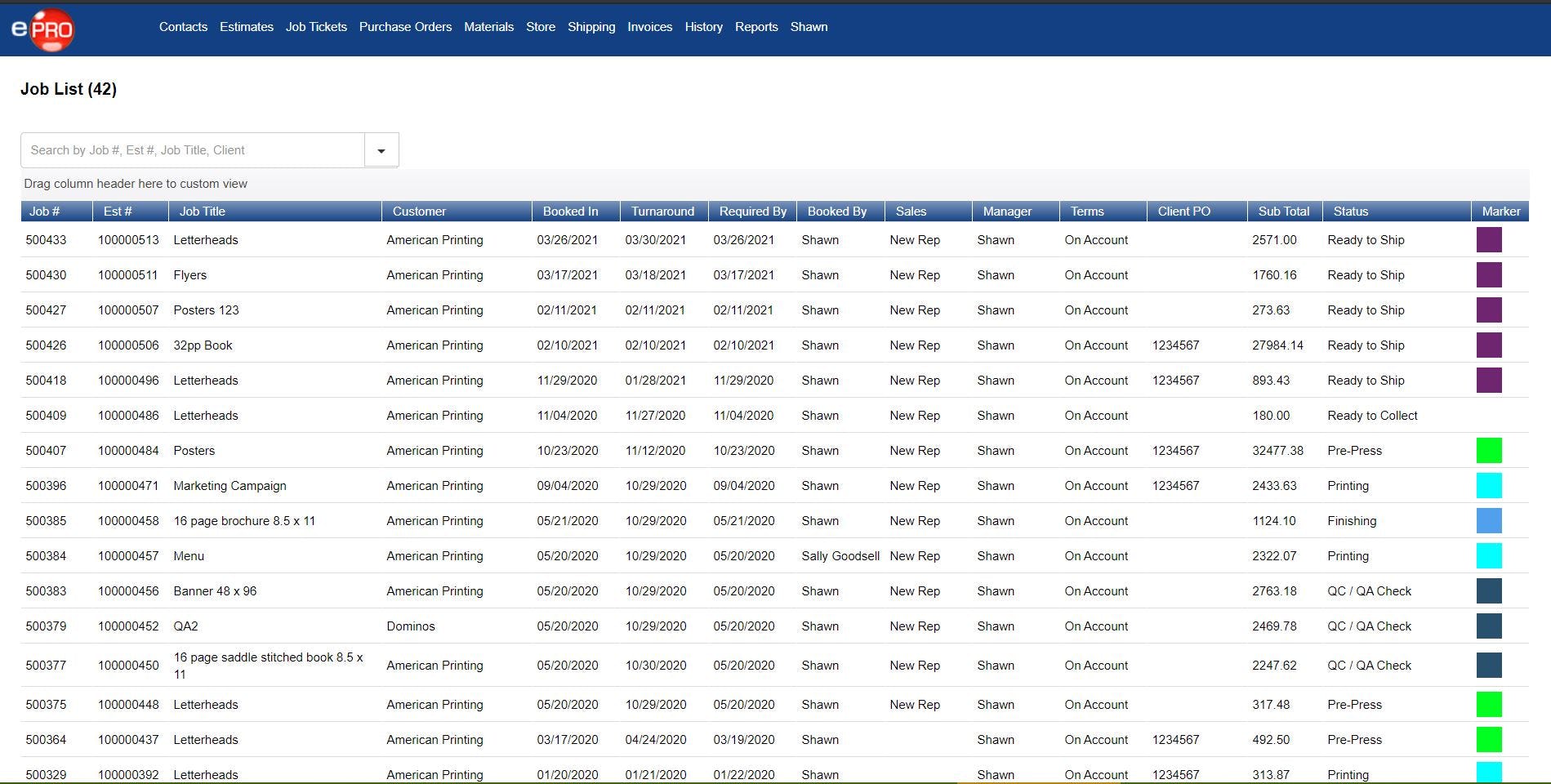The image size is (1551, 784).
Task: Click cyan marker for job 500396
Action: pos(1489,486)
